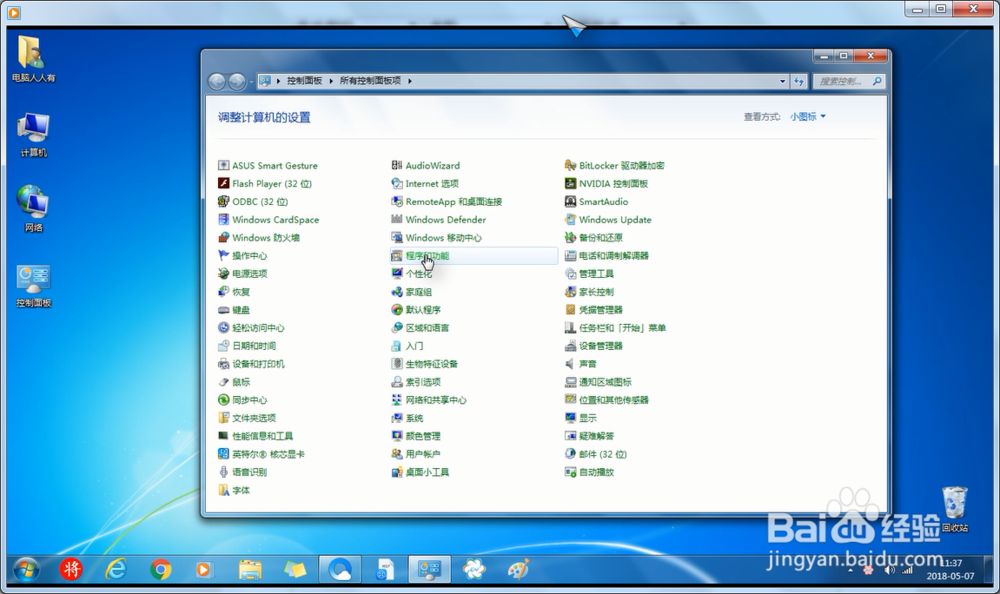Open the 电脑人人有 desktop folder

tap(33, 59)
